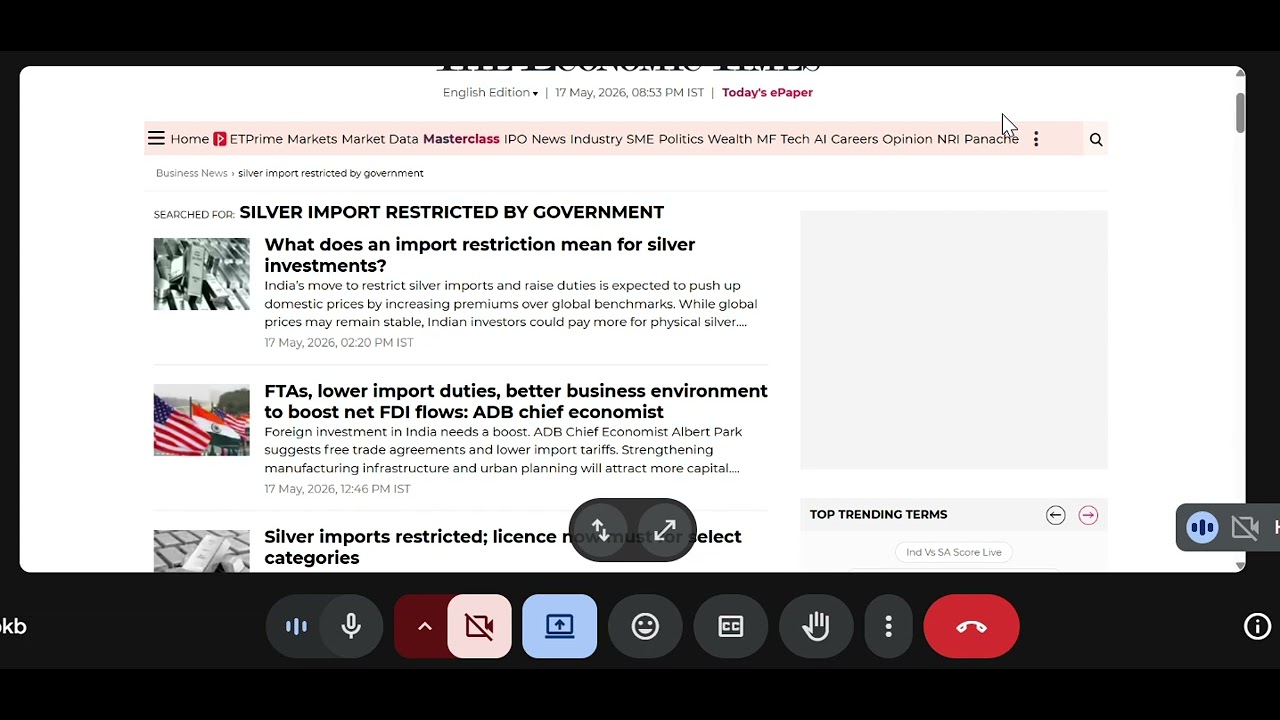Screen dimensions: 1280x720
Task: Send an emoji reaction
Action: [x=645, y=627]
